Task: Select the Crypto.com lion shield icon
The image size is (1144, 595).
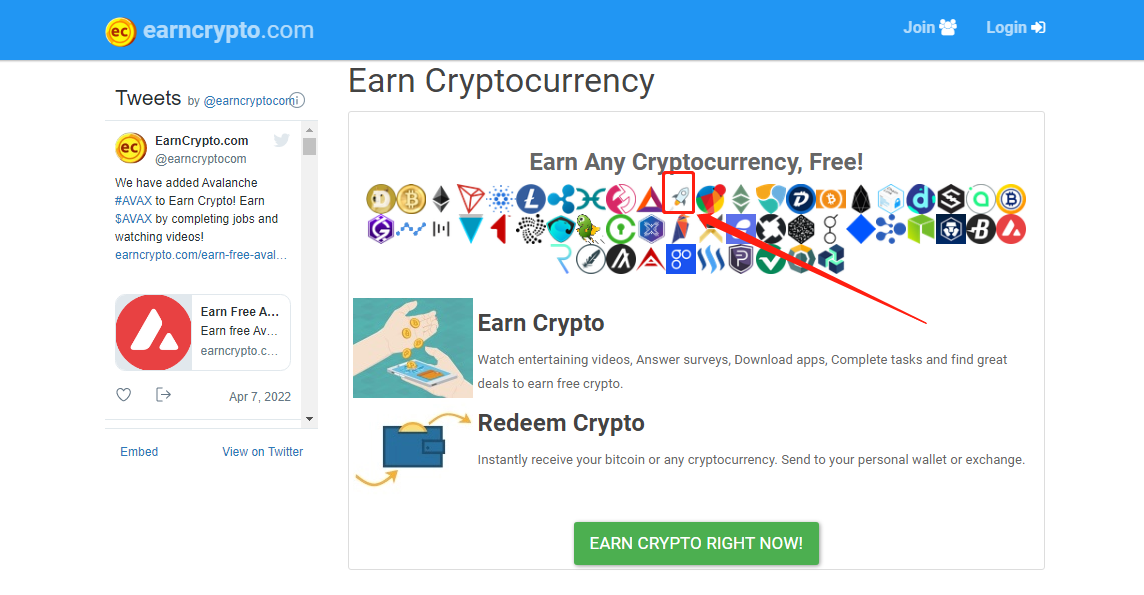Action: pyautogui.click(x=951, y=229)
